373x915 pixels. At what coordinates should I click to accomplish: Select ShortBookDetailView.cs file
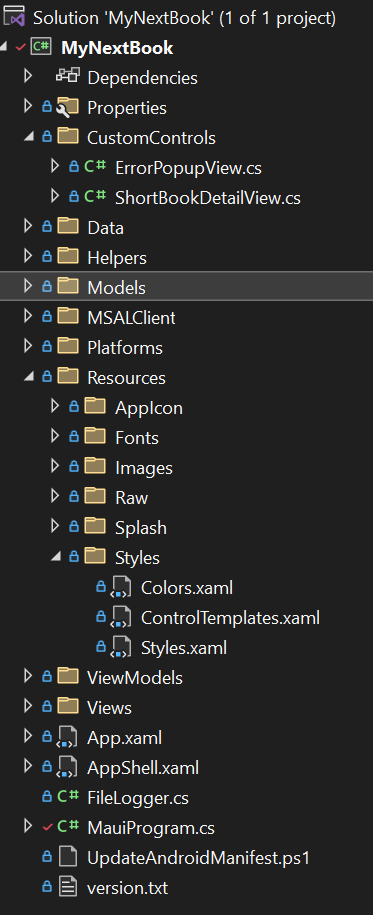click(208, 198)
